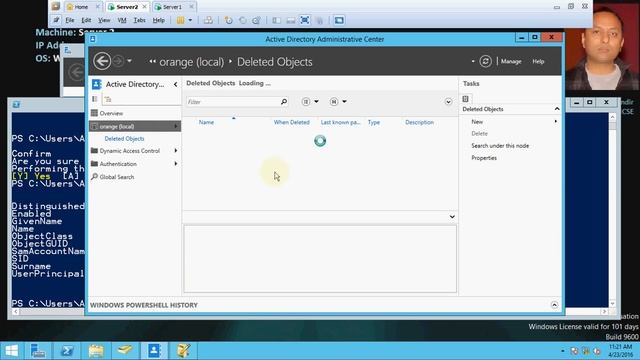
Task: Expand orange (local) submenu arrow
Action: coord(176,126)
